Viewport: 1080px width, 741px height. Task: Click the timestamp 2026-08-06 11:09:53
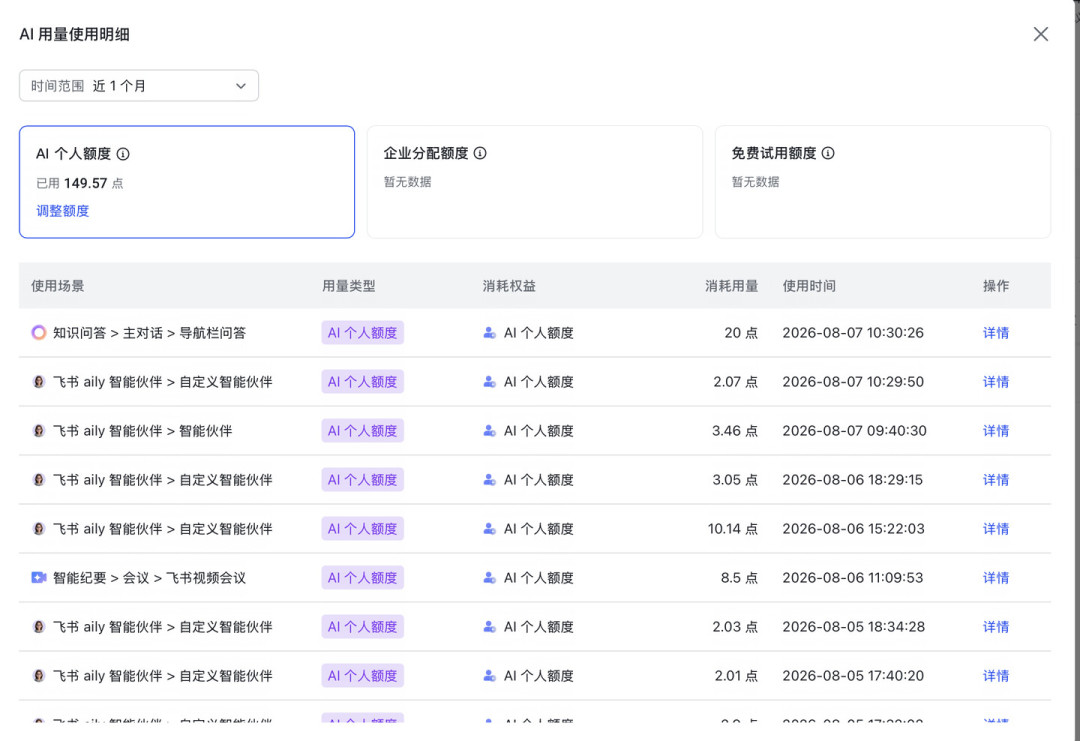[853, 578]
